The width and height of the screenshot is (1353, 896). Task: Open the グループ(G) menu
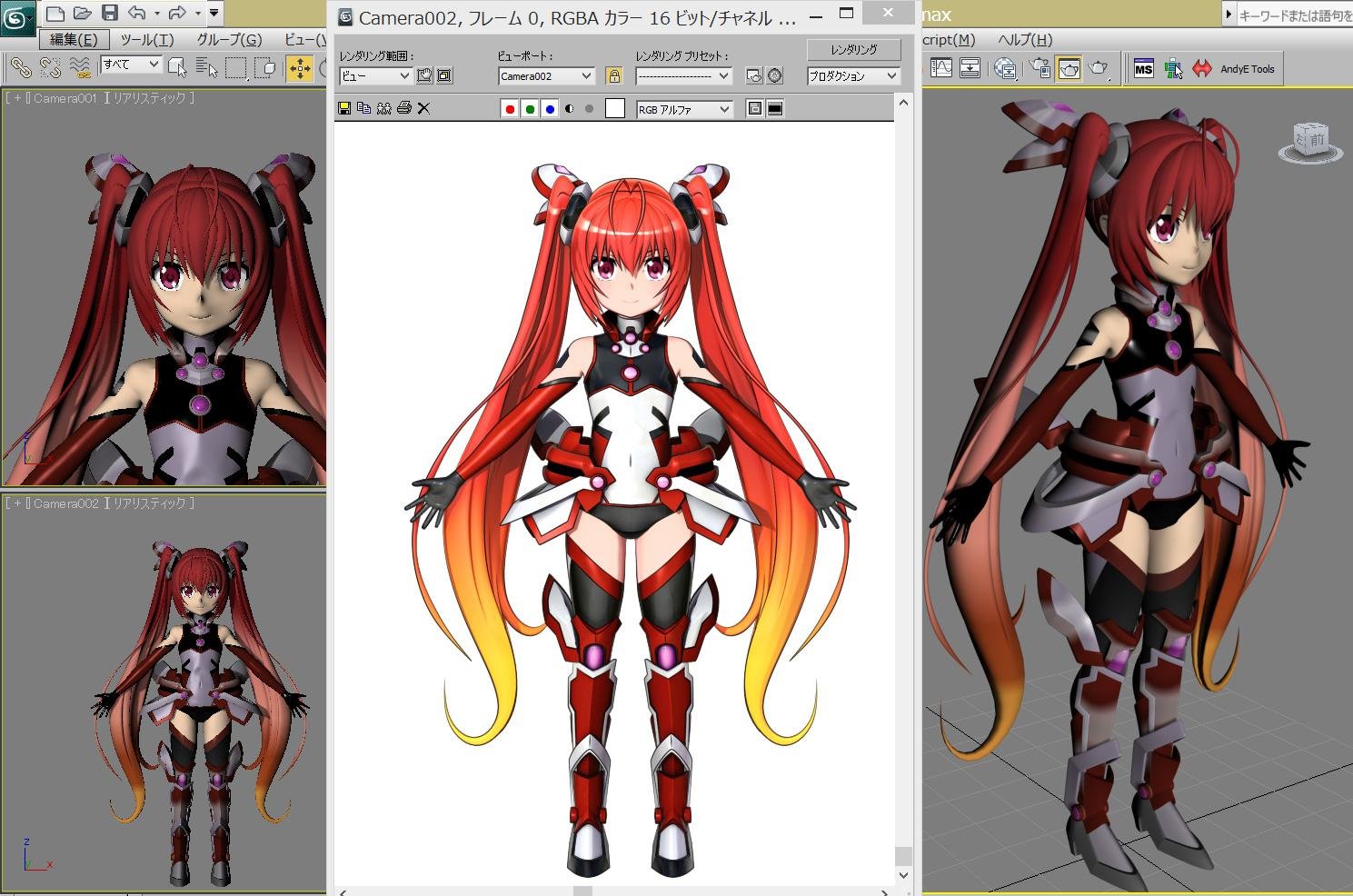pos(229,39)
